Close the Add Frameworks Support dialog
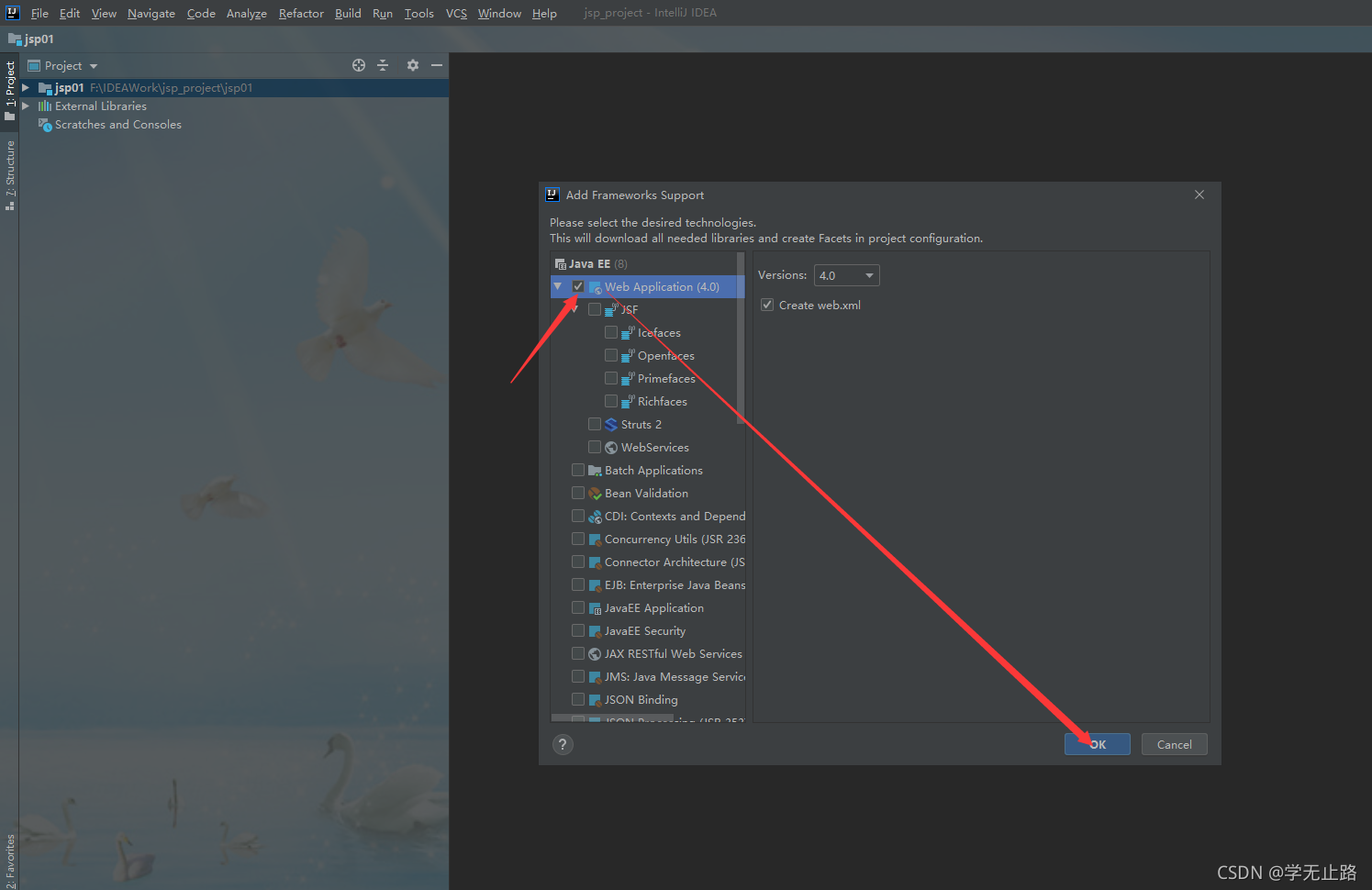The width and height of the screenshot is (1372, 890). 1199,195
